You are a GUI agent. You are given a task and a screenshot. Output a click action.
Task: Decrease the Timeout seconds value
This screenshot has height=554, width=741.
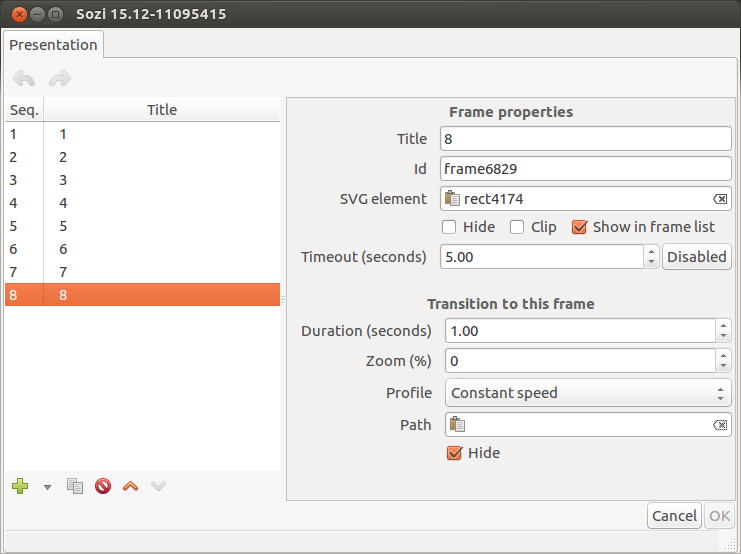coord(652,262)
